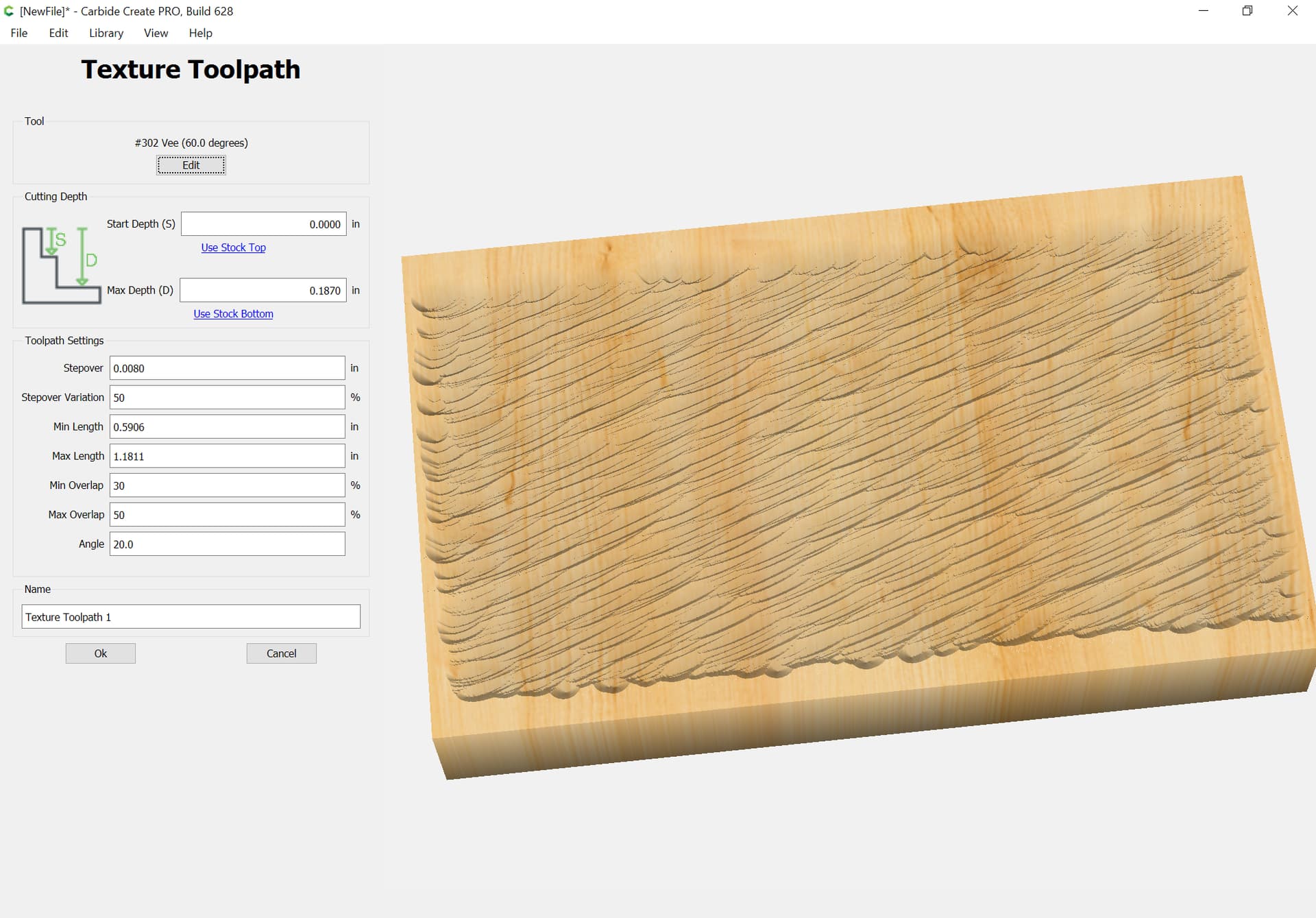The image size is (1316, 918).
Task: Open the File menu
Action: click(x=19, y=33)
